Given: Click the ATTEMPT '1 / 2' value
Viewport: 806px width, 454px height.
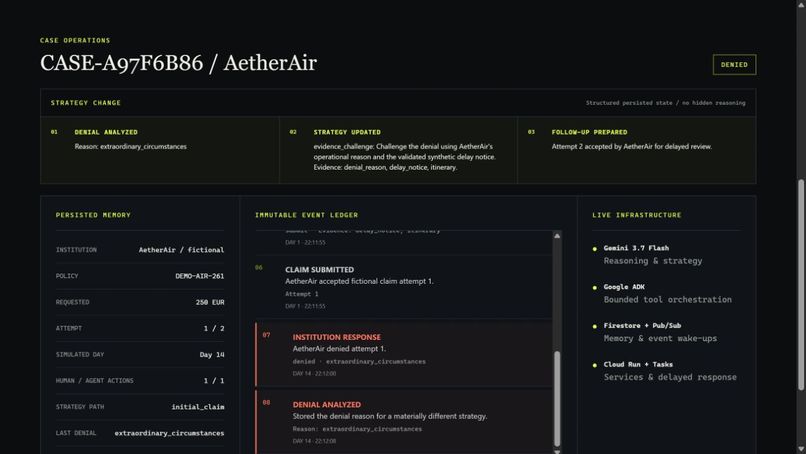Looking at the screenshot, I should [x=214, y=329].
